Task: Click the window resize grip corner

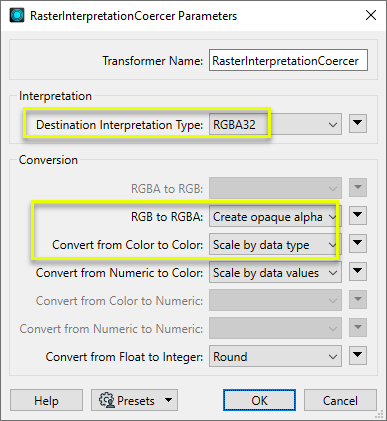Action: [x=379, y=414]
